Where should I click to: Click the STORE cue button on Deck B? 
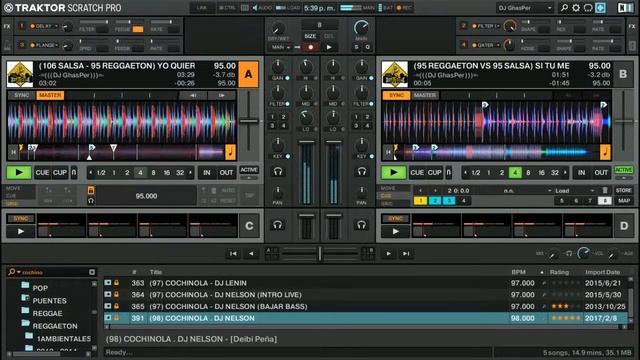pyautogui.click(x=623, y=190)
